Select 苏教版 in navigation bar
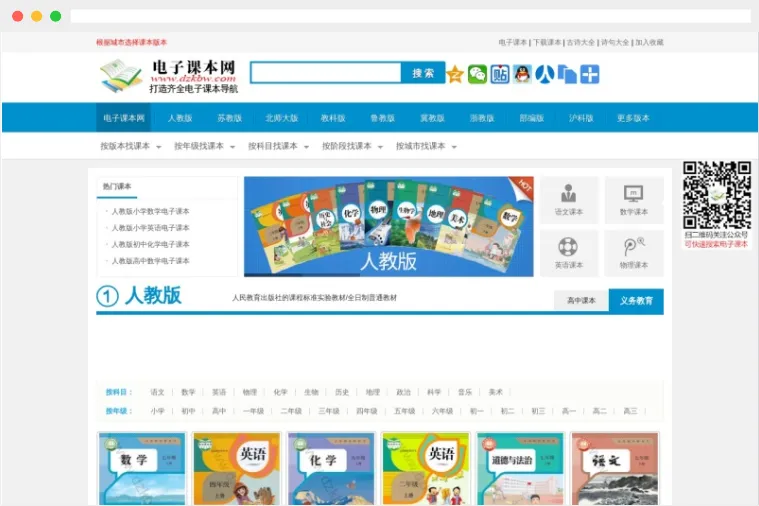The image size is (759, 506). click(x=229, y=118)
